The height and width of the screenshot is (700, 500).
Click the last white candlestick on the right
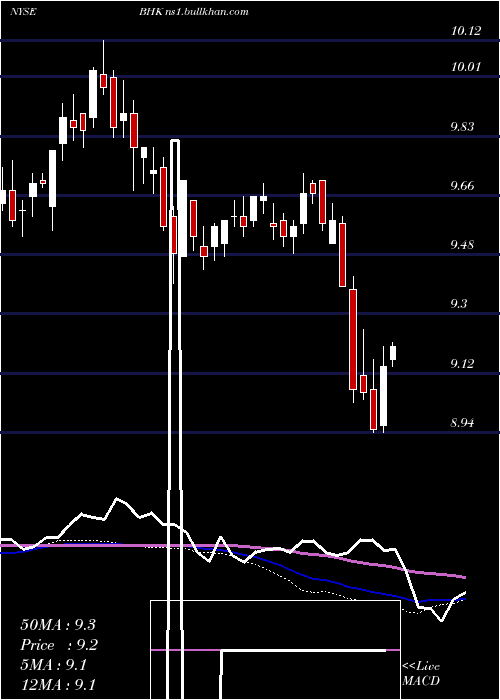(393, 353)
